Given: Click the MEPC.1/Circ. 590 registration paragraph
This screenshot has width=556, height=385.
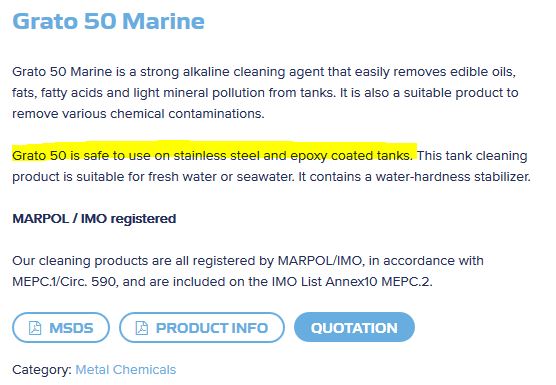Looking at the screenshot, I should [x=248, y=271].
